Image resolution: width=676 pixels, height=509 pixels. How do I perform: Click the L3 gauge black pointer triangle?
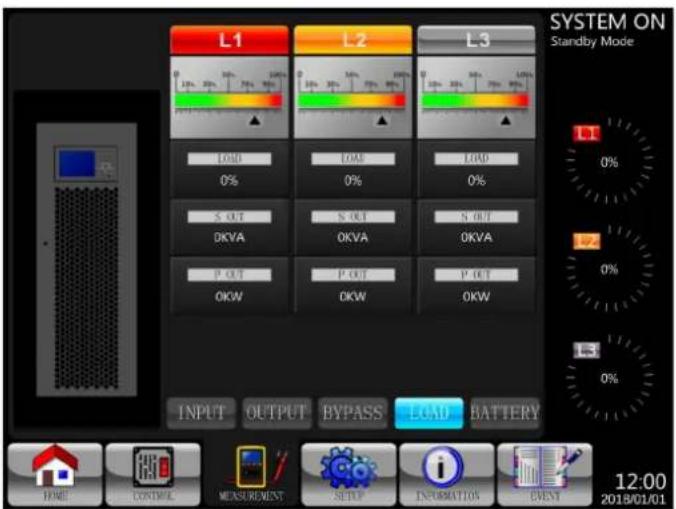coord(506,121)
